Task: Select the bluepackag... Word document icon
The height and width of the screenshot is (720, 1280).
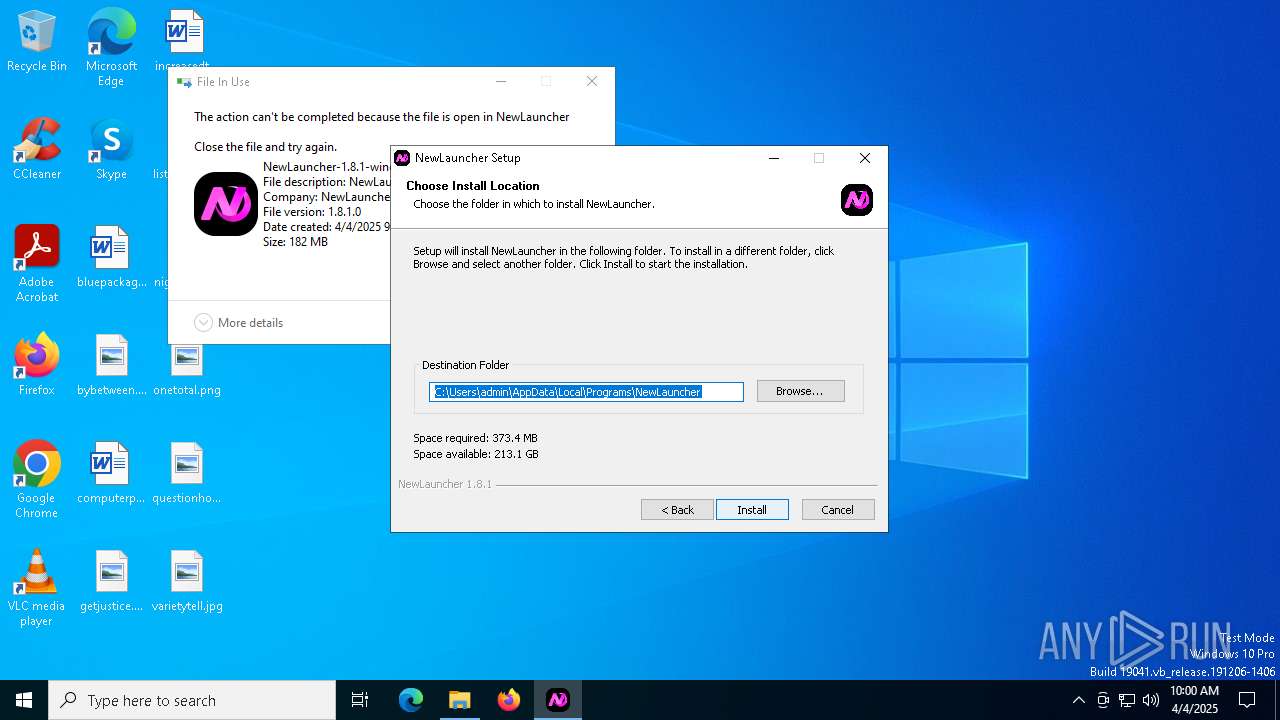Action: click(x=111, y=257)
